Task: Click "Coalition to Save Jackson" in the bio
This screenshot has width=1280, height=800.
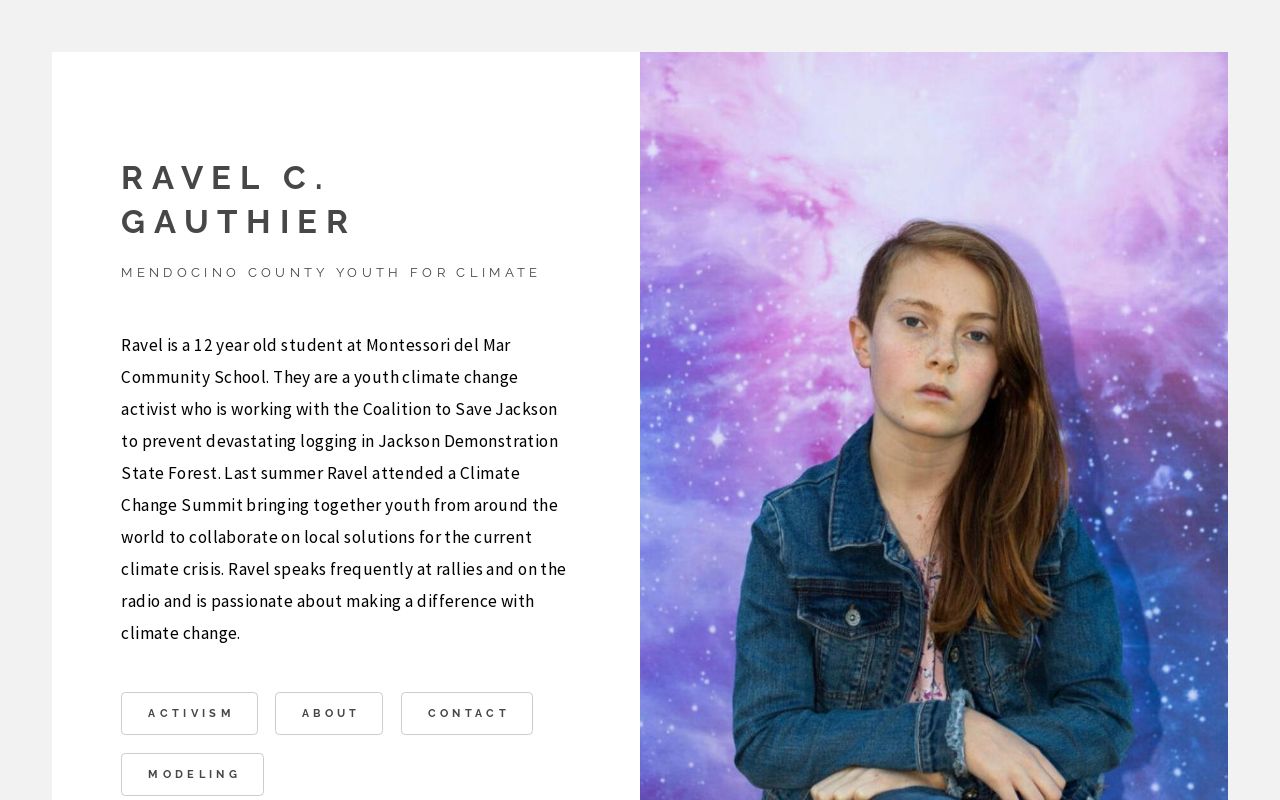Action: click(x=459, y=409)
